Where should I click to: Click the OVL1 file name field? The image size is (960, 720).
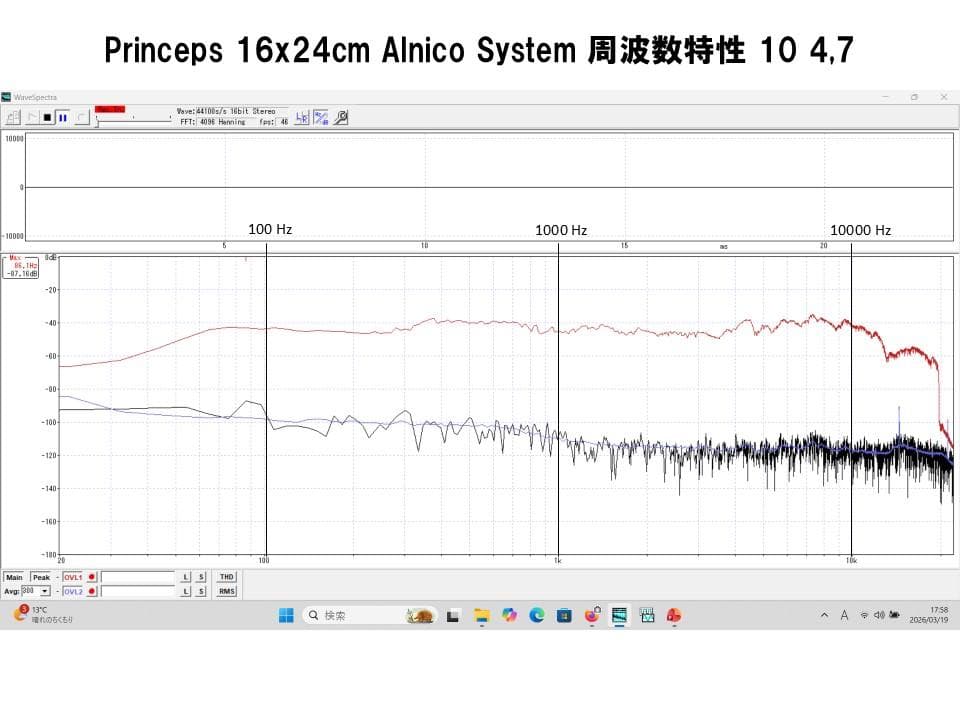tap(138, 577)
